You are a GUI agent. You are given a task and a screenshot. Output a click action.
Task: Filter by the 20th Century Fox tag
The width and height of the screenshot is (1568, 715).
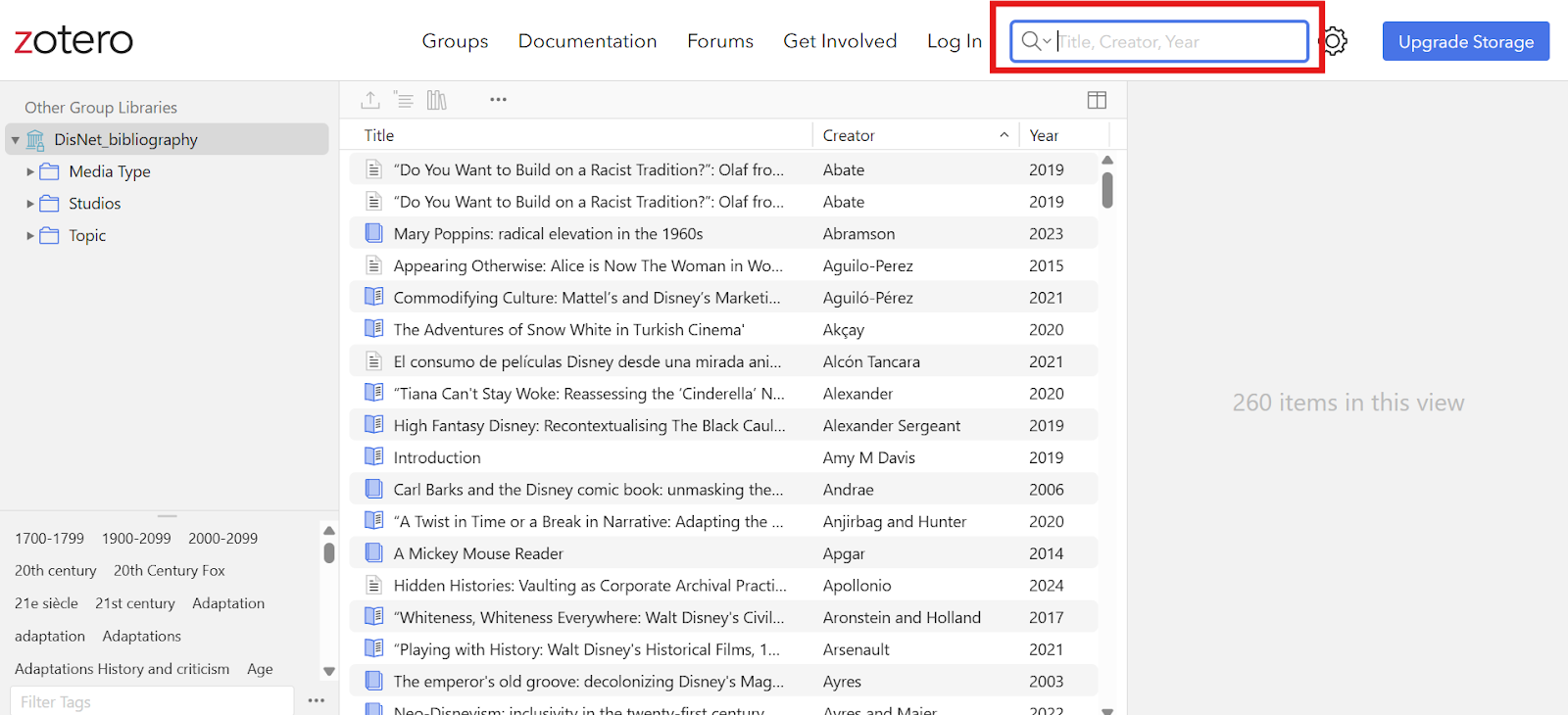[x=170, y=571]
